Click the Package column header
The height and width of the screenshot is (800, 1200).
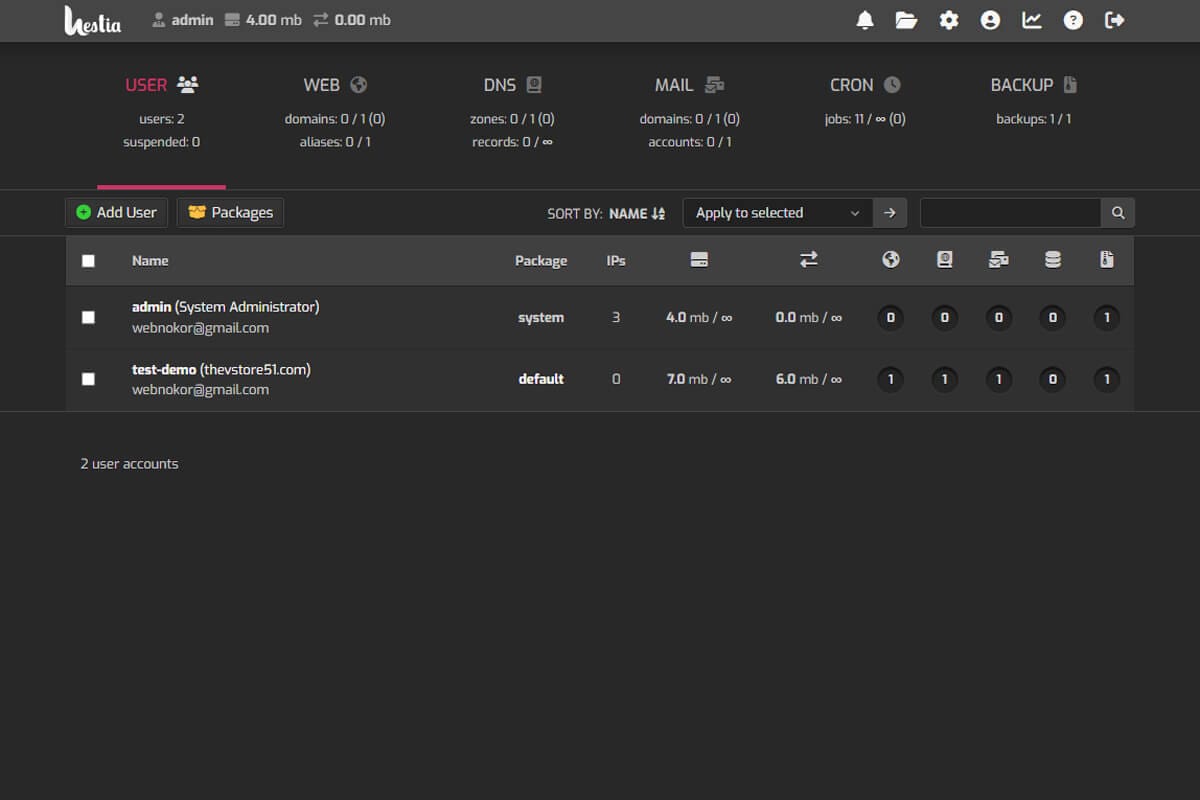pyautogui.click(x=541, y=261)
